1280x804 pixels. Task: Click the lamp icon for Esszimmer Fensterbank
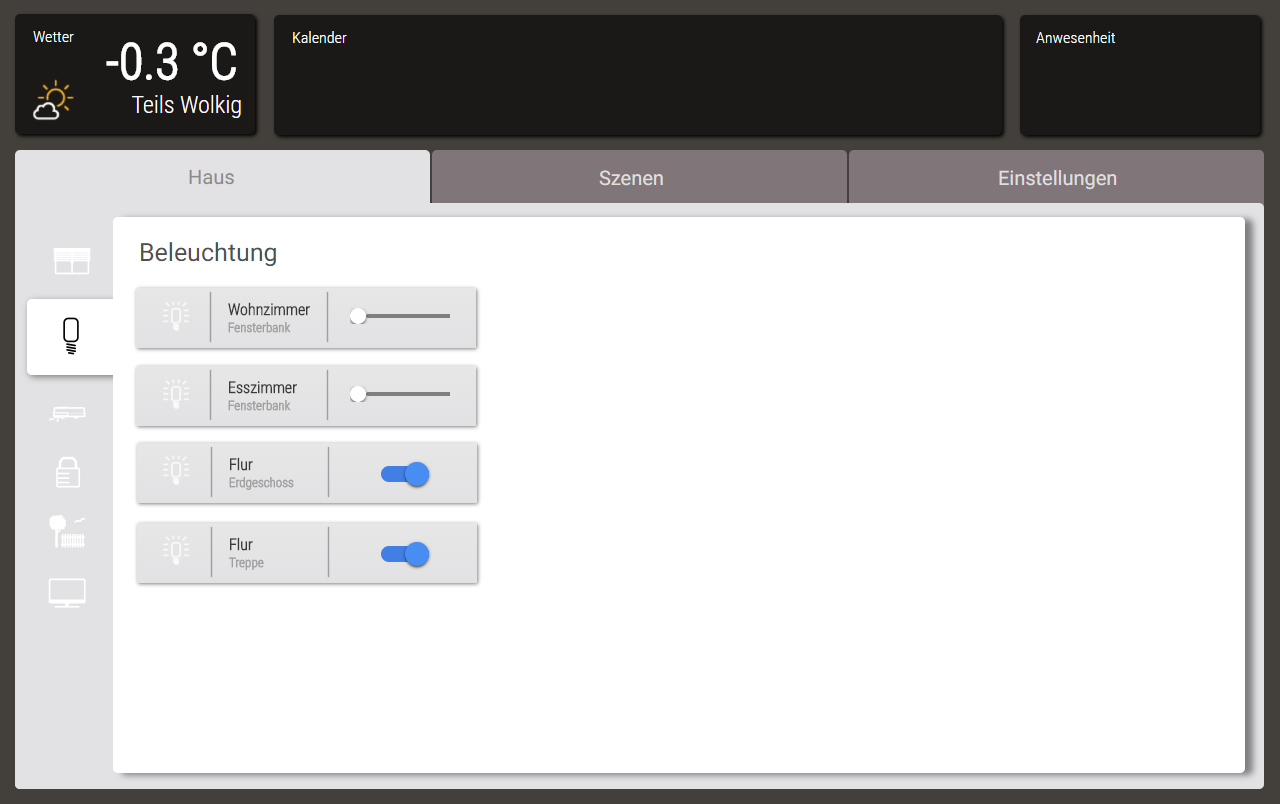click(x=176, y=395)
